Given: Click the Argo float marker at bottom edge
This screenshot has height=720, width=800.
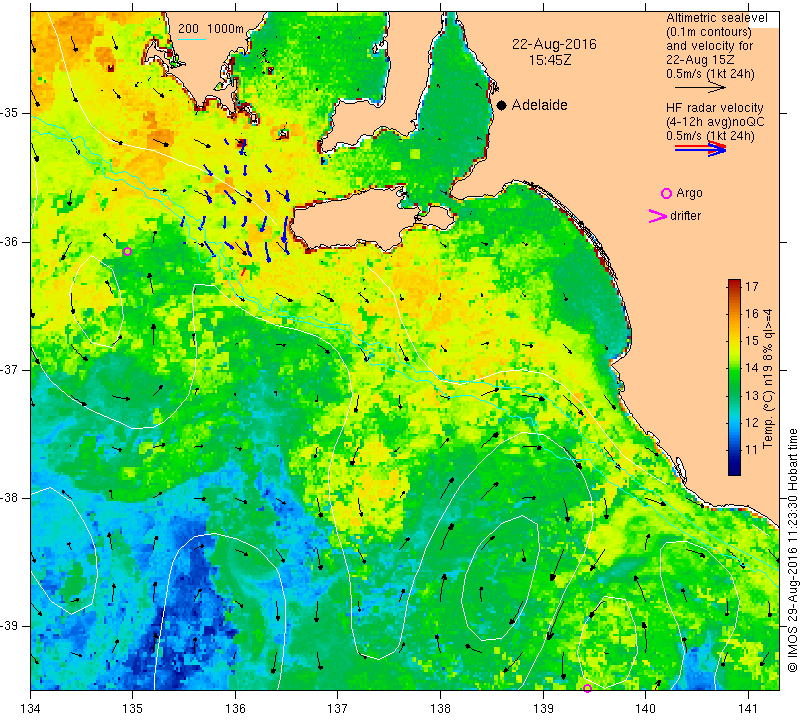Looking at the screenshot, I should 587,688.
